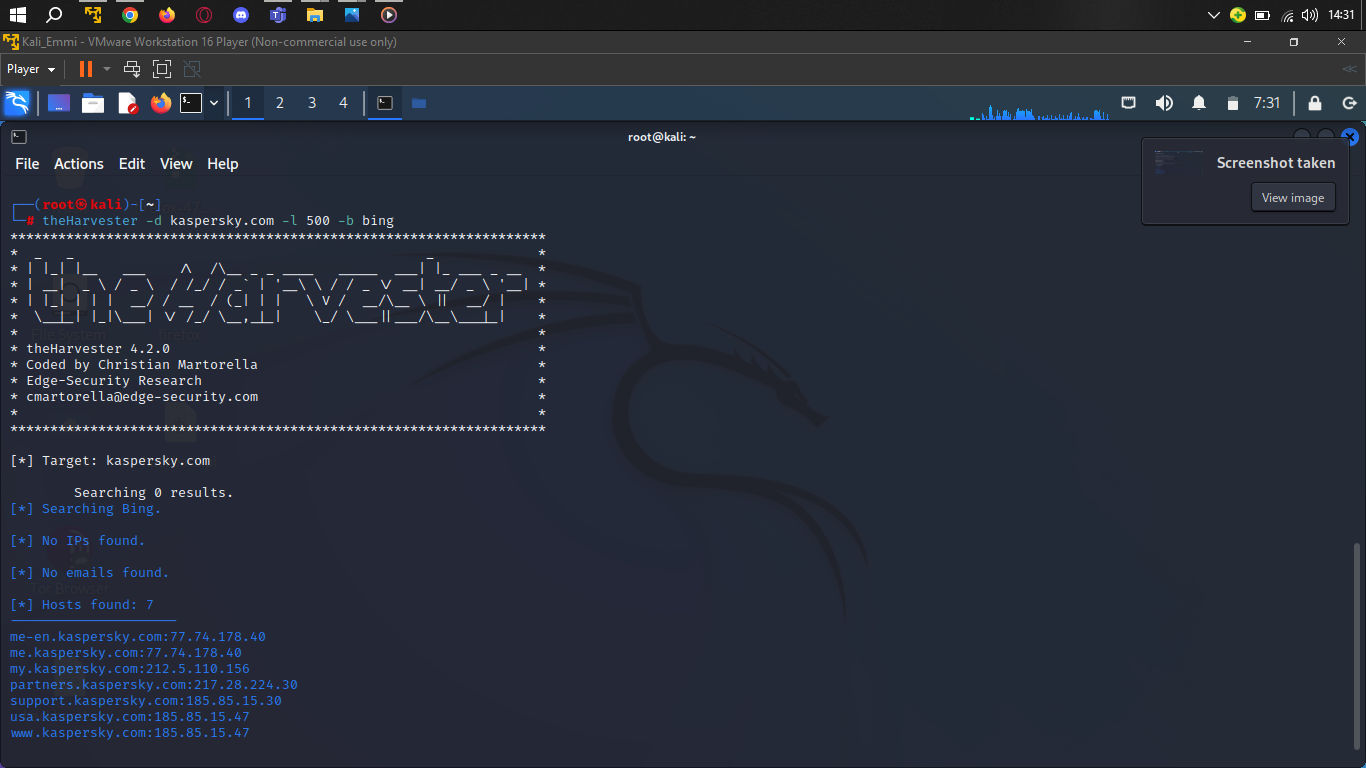Switch to workspace 1
The image size is (1366, 768).
(248, 103)
